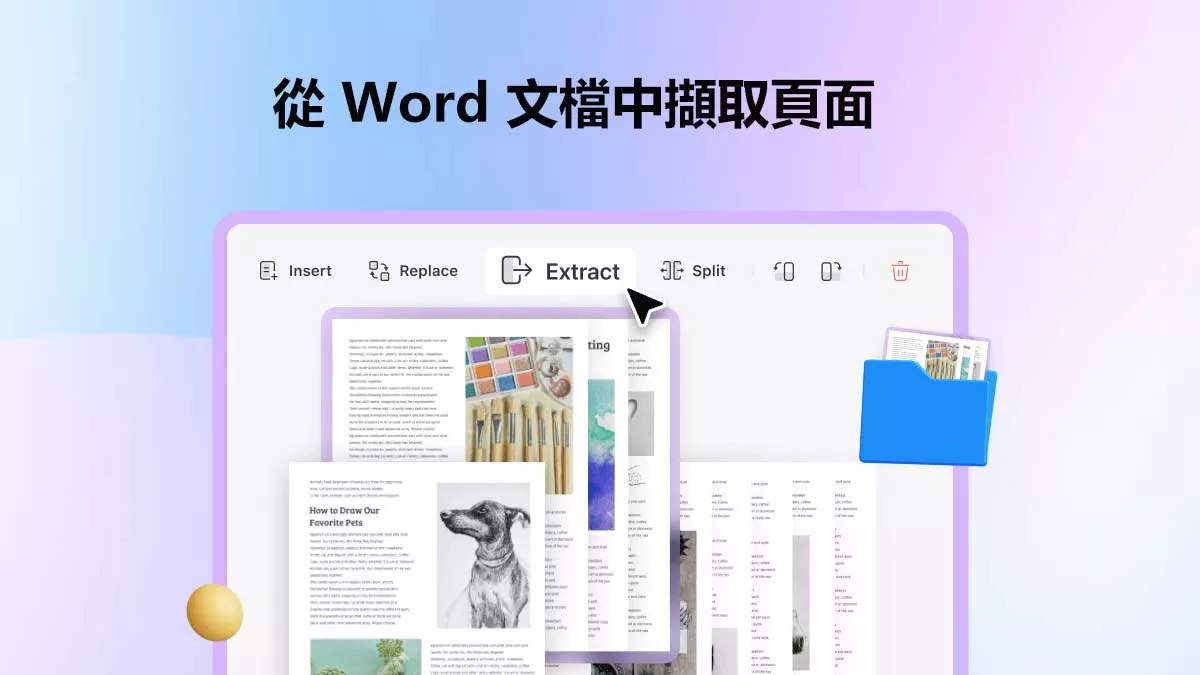Click the Extract page icon

[x=516, y=271]
